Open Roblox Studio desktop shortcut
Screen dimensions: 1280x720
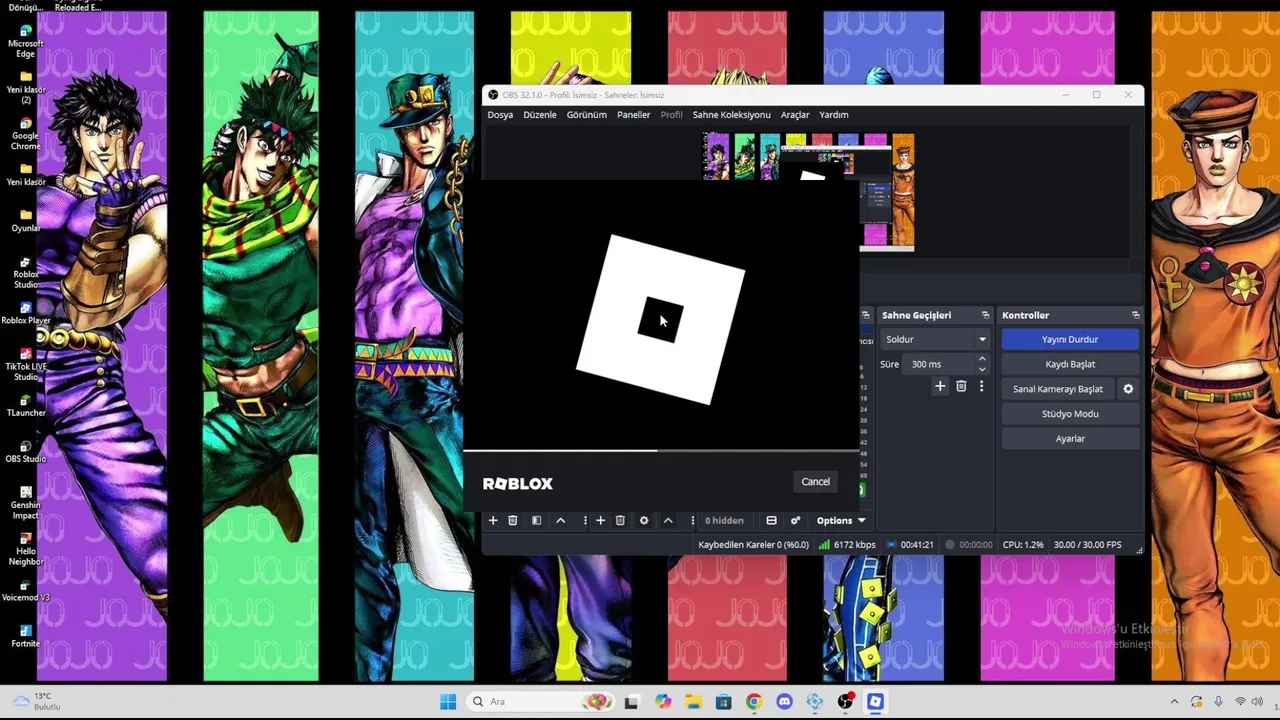(25, 271)
